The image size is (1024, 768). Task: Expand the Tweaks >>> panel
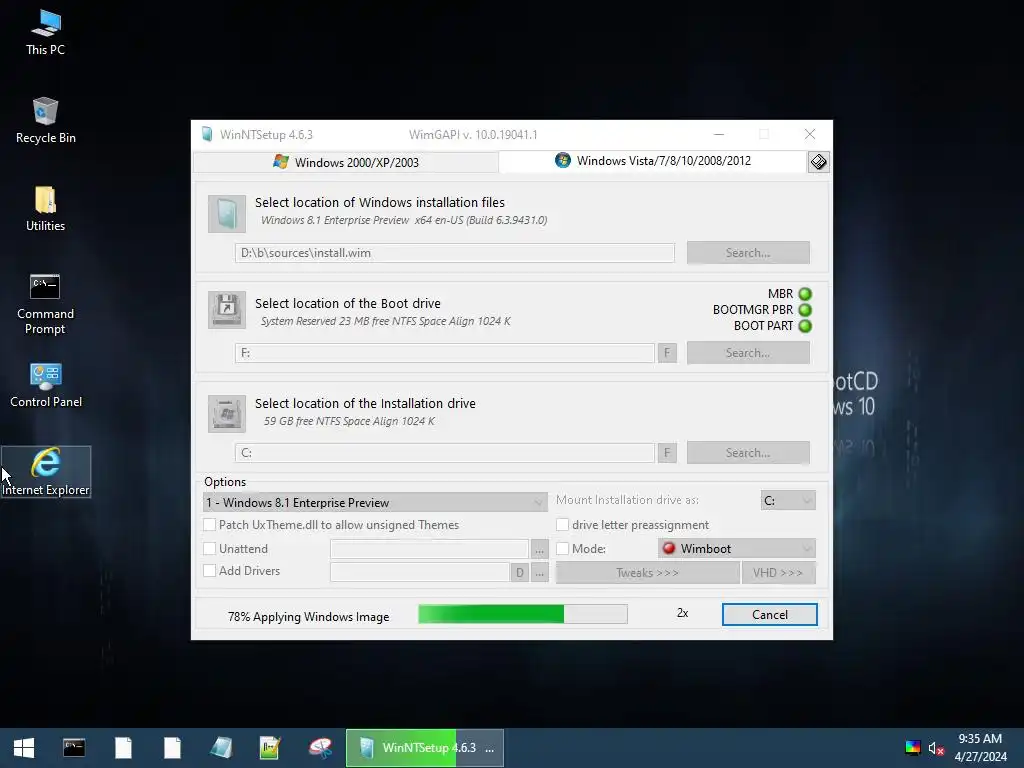pyautogui.click(x=647, y=573)
